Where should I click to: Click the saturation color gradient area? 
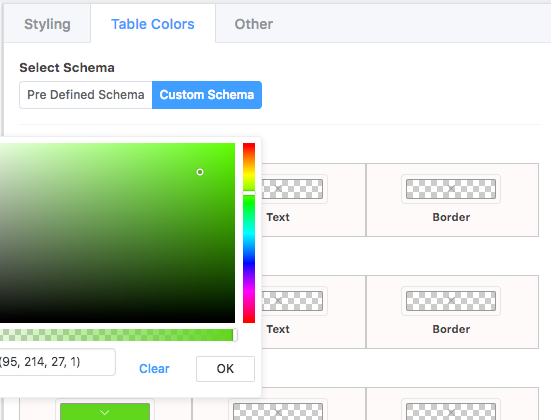[117, 233]
